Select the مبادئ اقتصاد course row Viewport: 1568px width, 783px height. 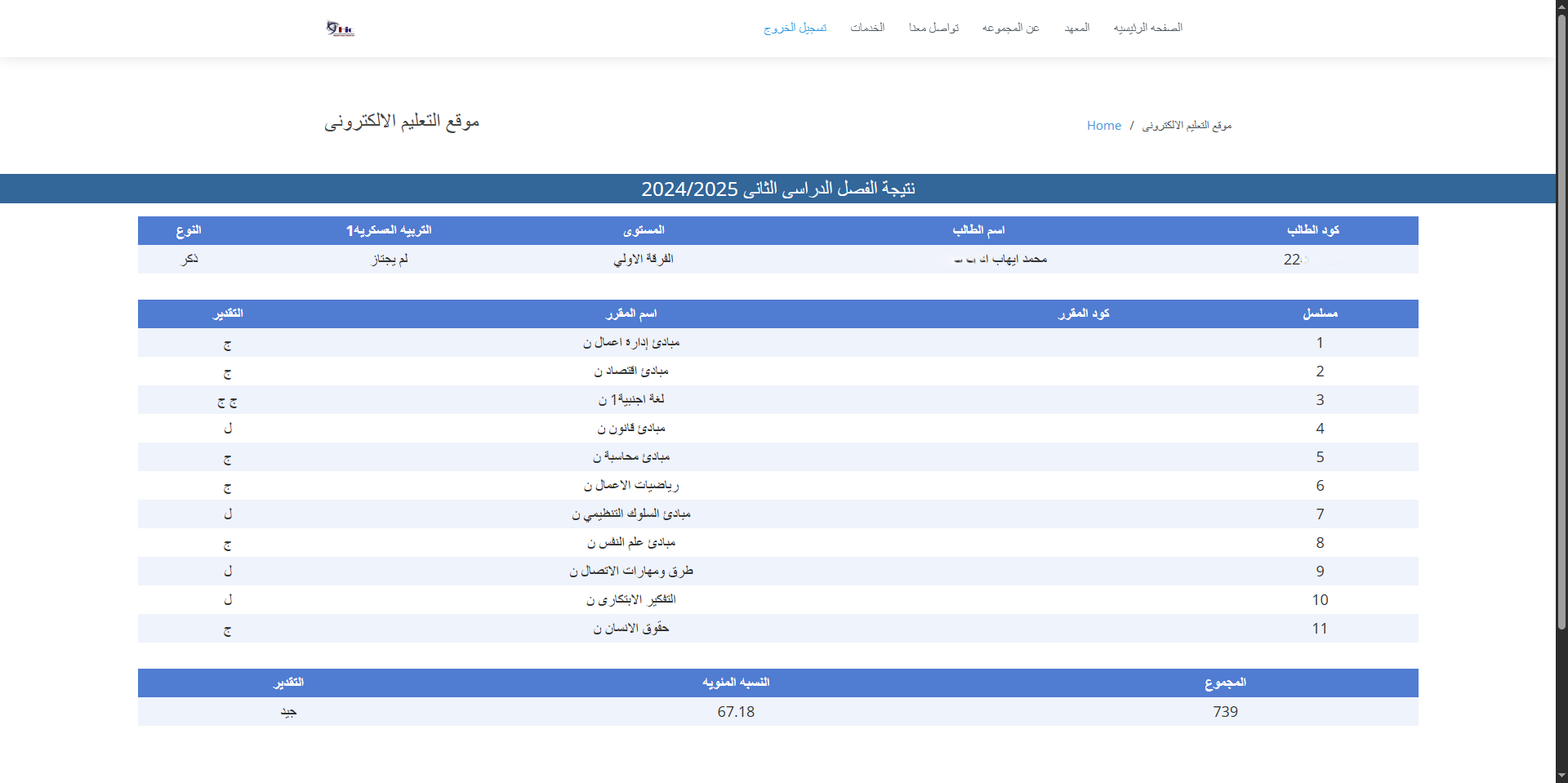[x=630, y=371]
